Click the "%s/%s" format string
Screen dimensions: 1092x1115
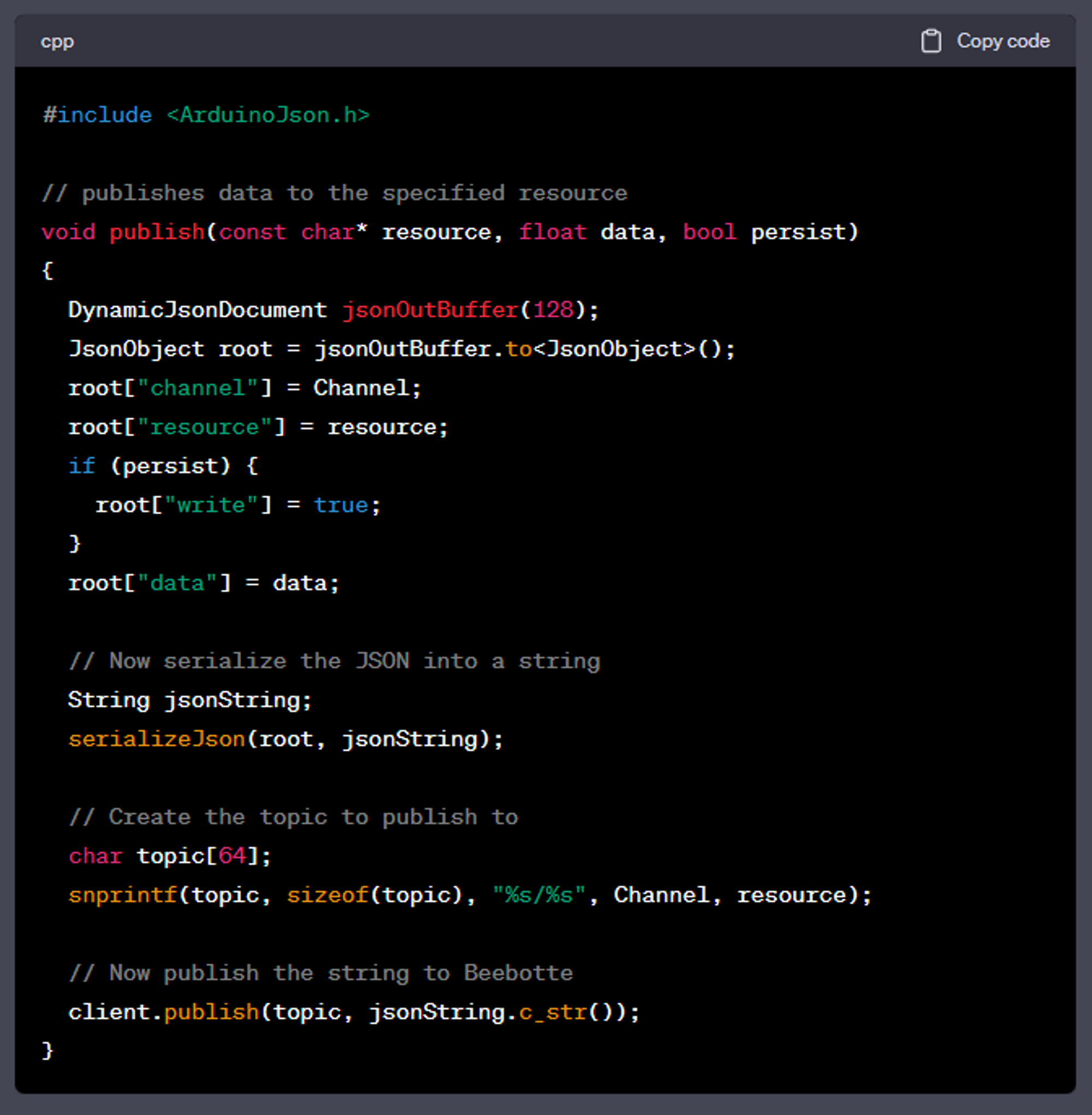click(x=538, y=895)
